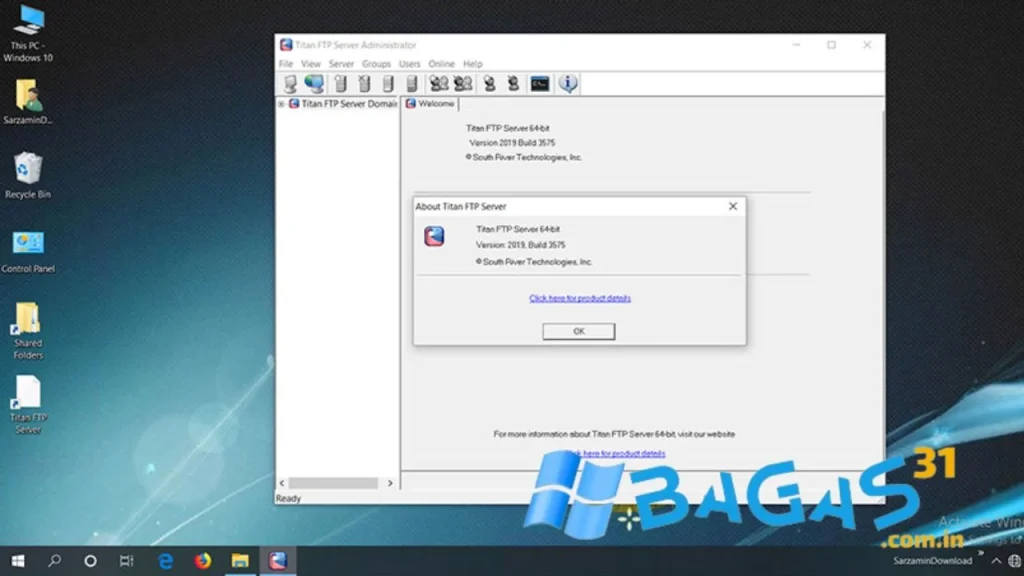The width and height of the screenshot is (1024, 576).
Task: Click the remote connection globe monitor icon
Action: point(314,84)
